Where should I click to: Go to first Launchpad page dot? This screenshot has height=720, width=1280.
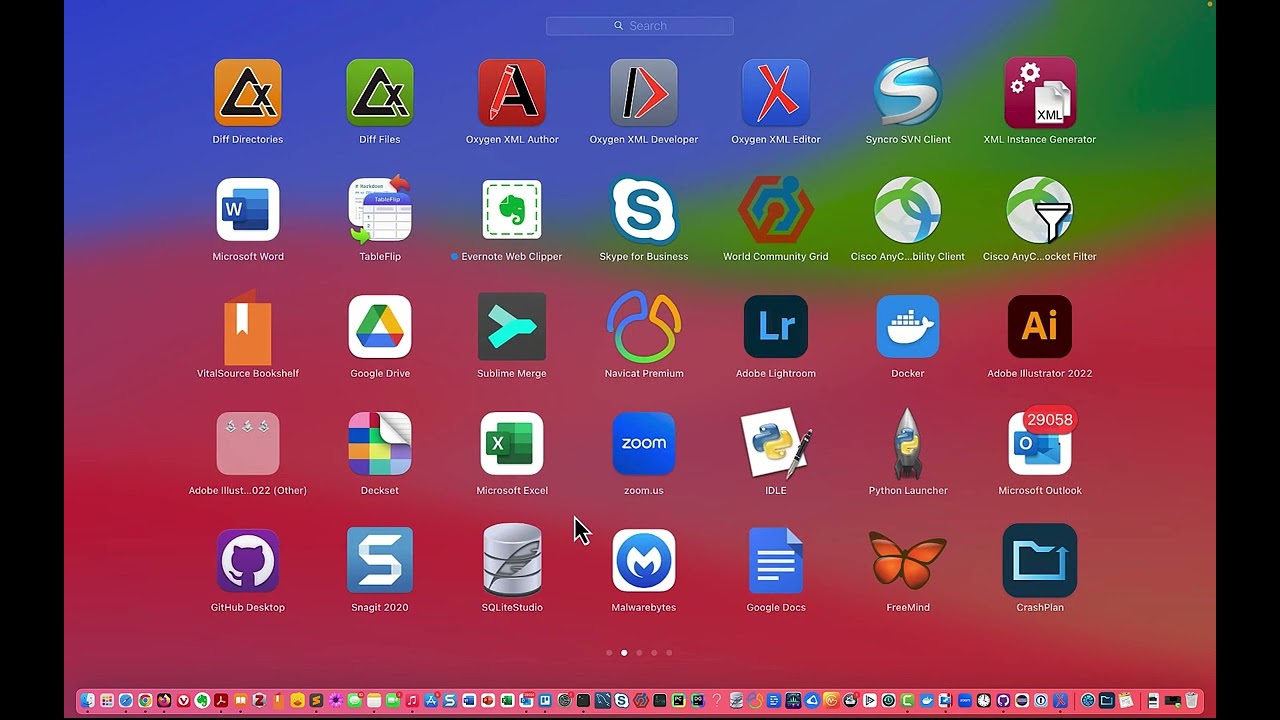[x=609, y=653]
